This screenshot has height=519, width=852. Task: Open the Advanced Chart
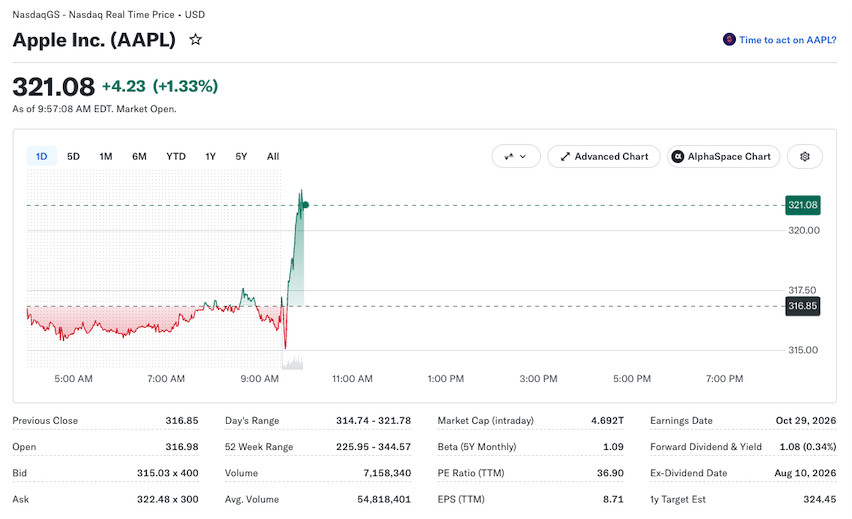[604, 157]
